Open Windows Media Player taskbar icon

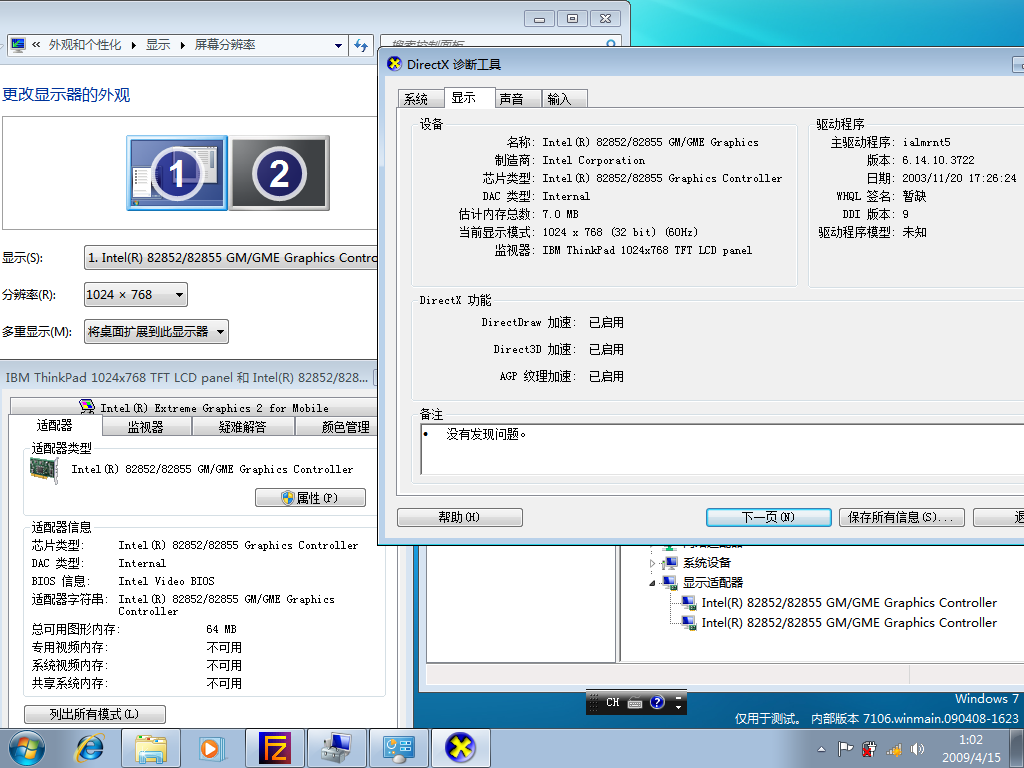click(212, 748)
